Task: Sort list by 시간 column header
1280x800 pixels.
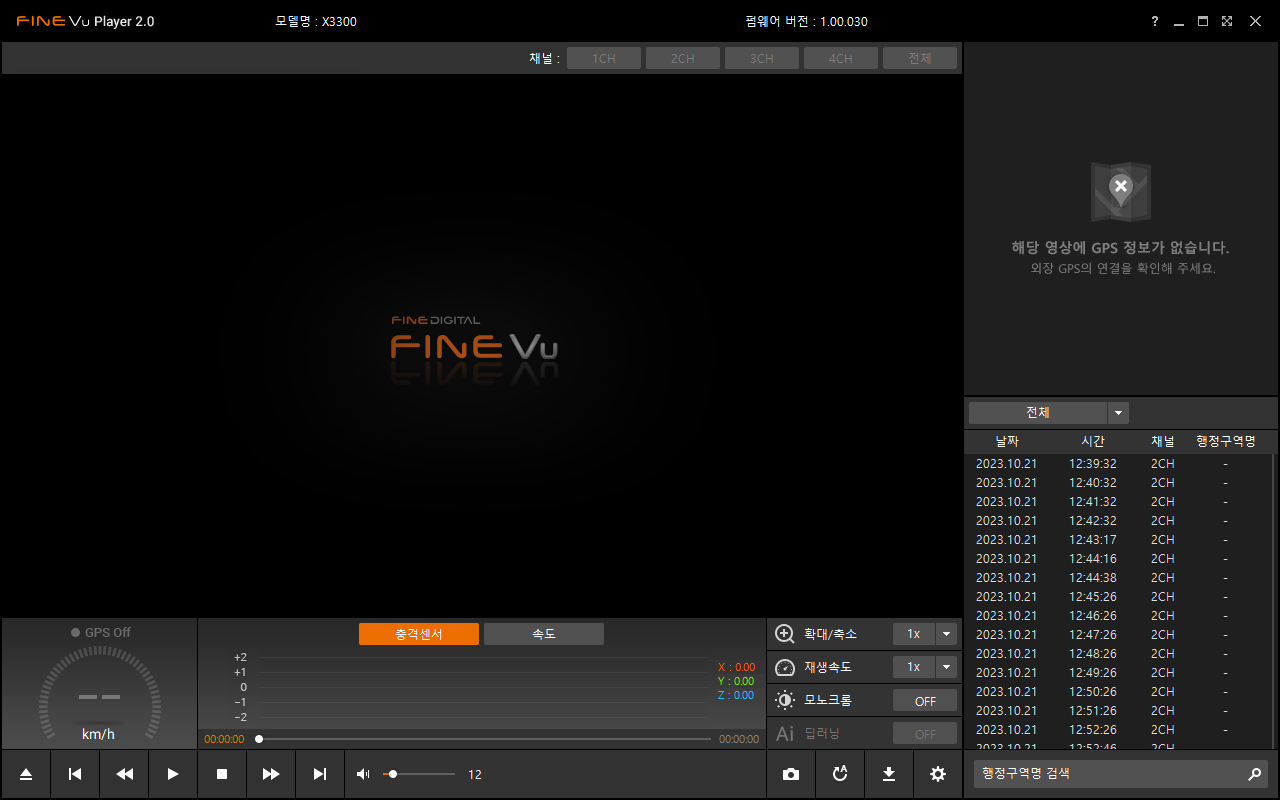Action: (x=1093, y=441)
